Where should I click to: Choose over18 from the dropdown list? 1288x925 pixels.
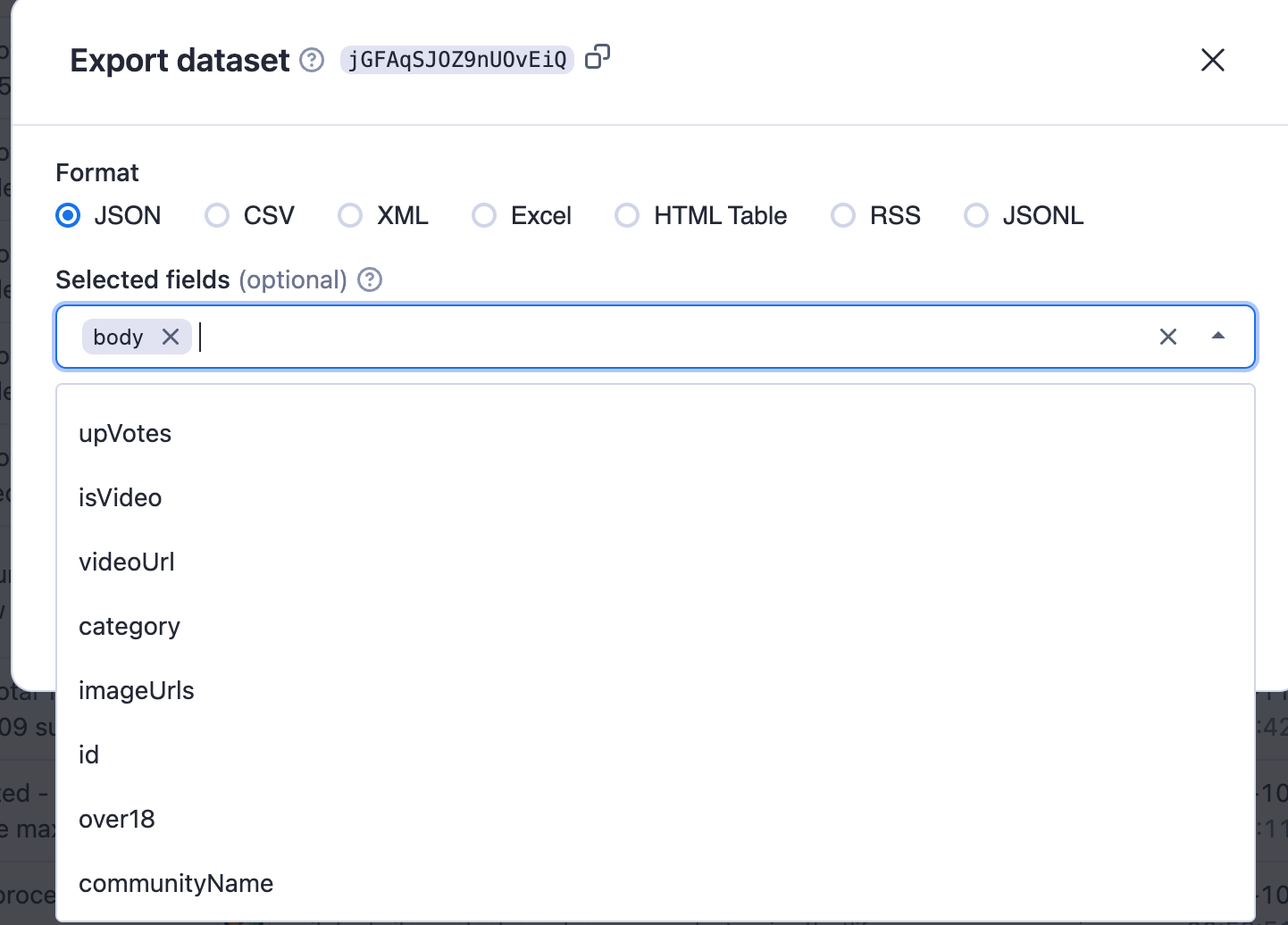coord(656,820)
